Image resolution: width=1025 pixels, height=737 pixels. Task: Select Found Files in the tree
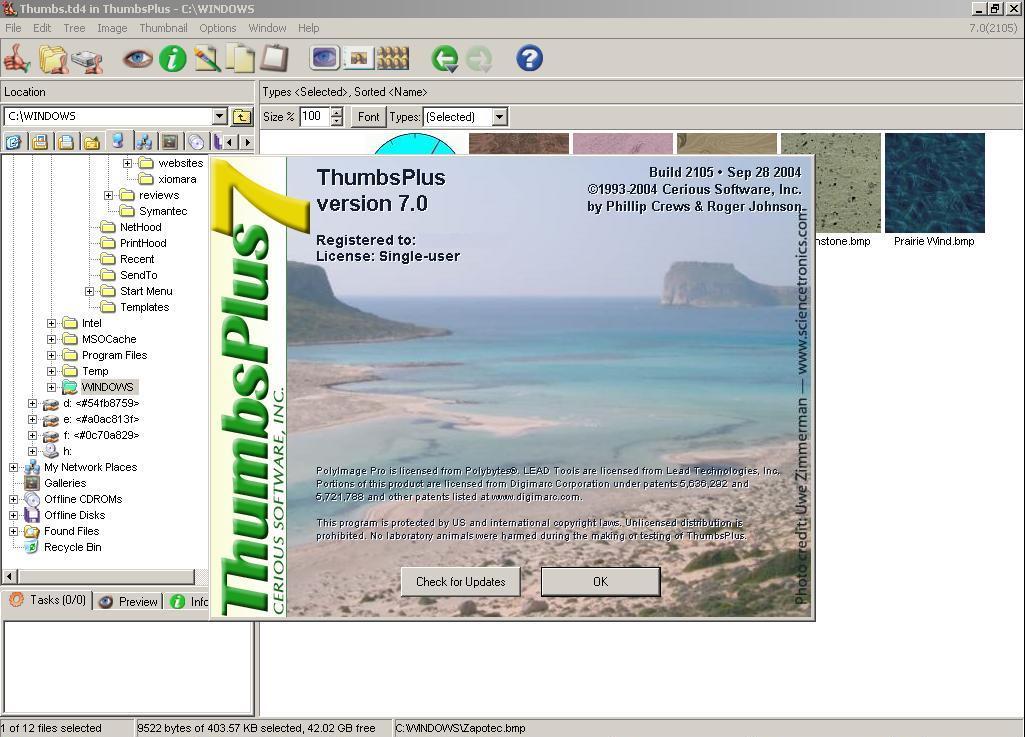pyautogui.click(x=71, y=532)
